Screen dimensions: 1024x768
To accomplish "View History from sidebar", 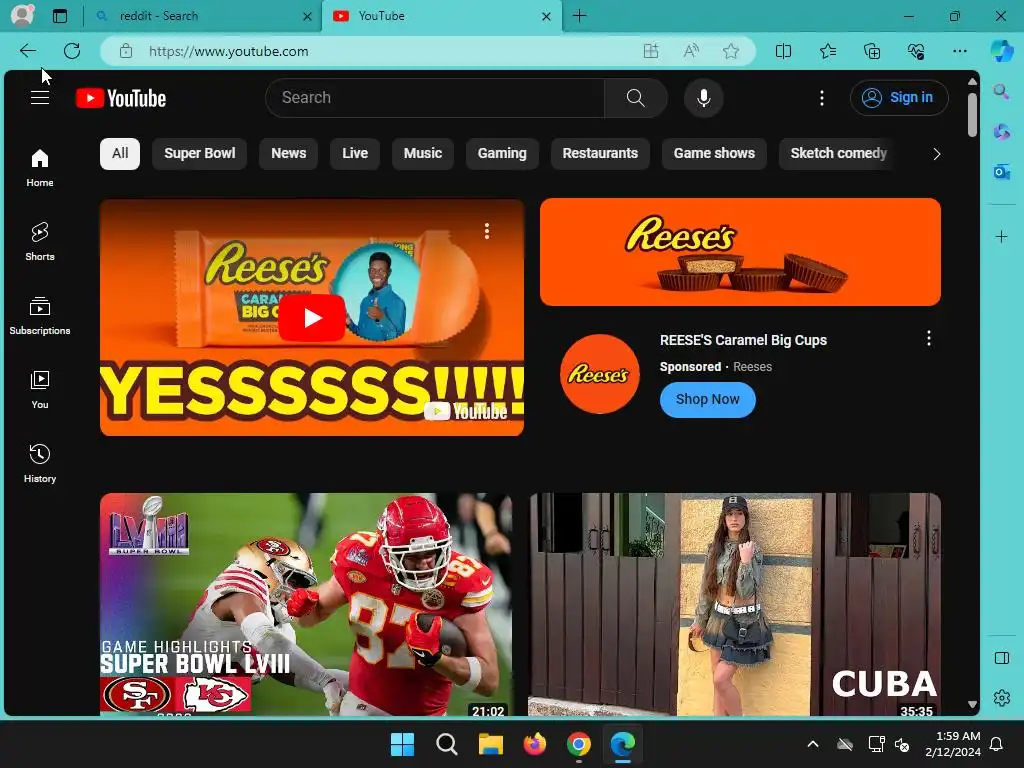I will [40, 464].
